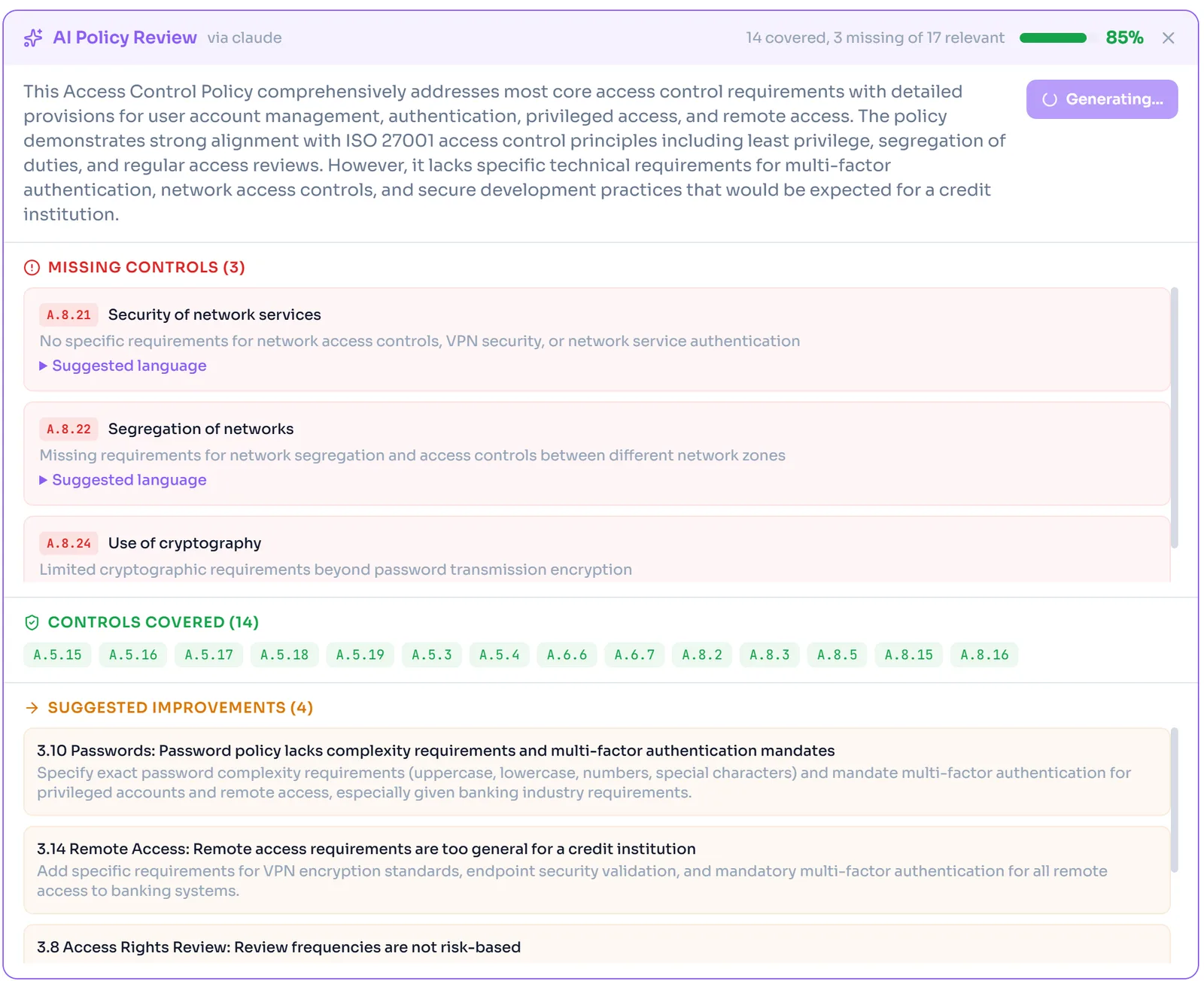Screen dimensions: 1204x981
Task: Click the A.8.3 covered control tag
Action: [x=770, y=655]
